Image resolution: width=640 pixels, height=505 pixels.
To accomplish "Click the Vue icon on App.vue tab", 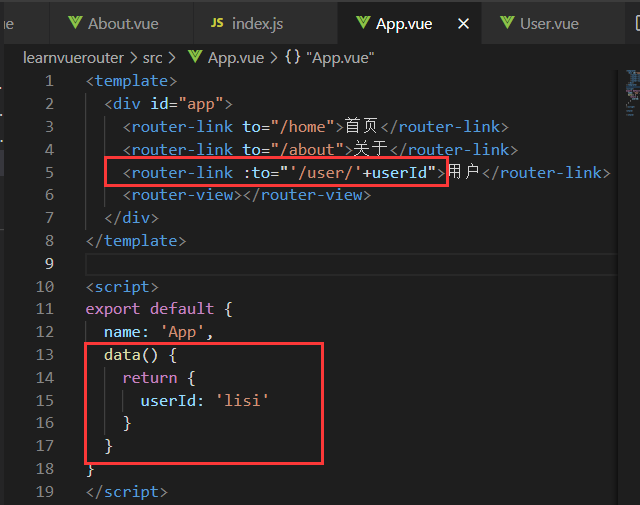I will (363, 22).
